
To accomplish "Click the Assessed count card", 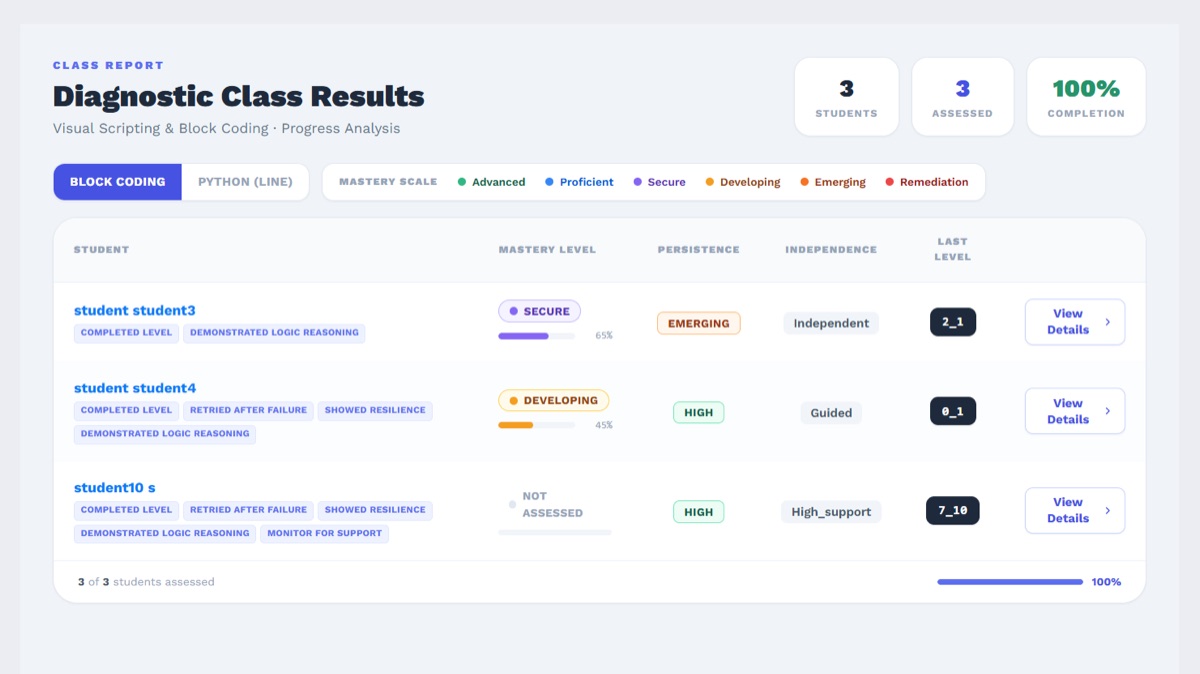I will 963,97.
